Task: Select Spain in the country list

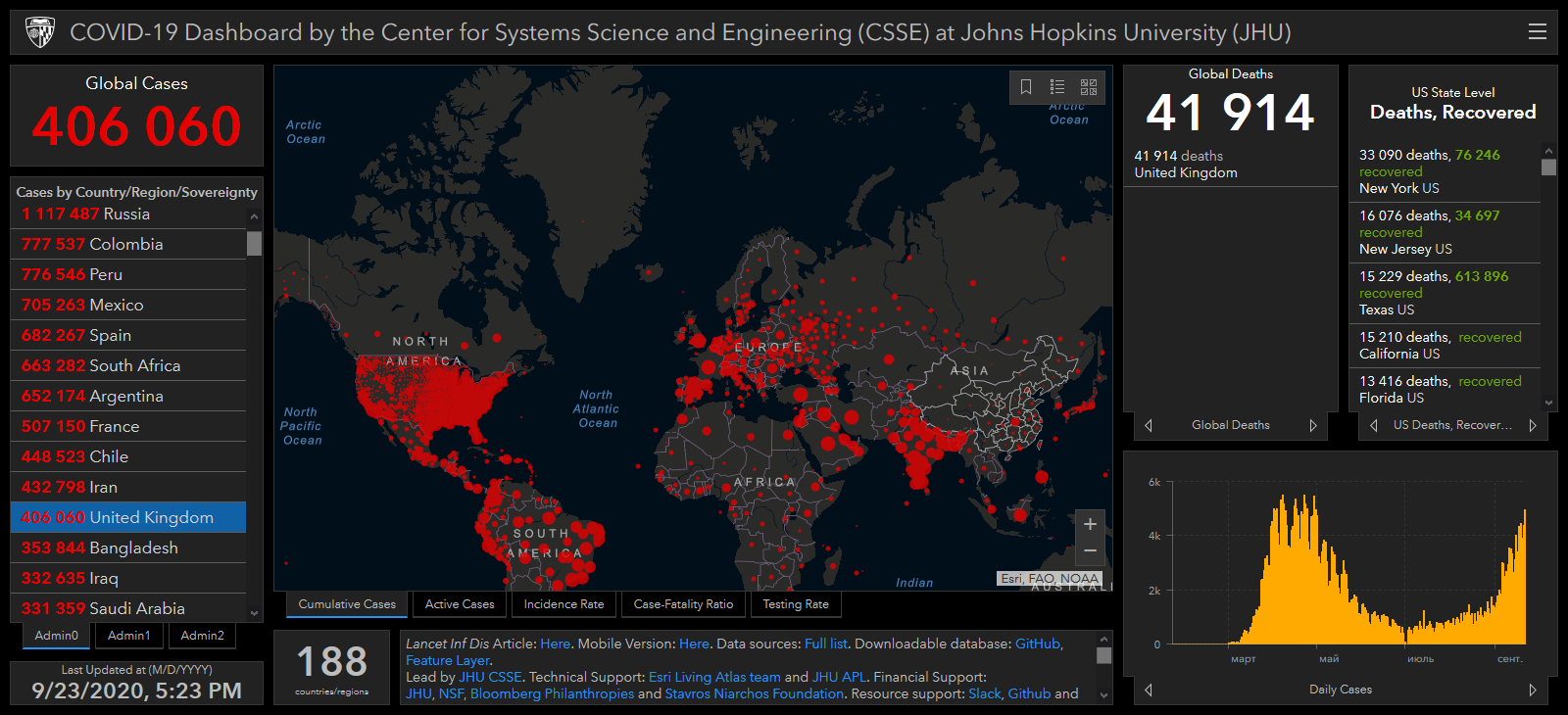Action: coord(128,335)
